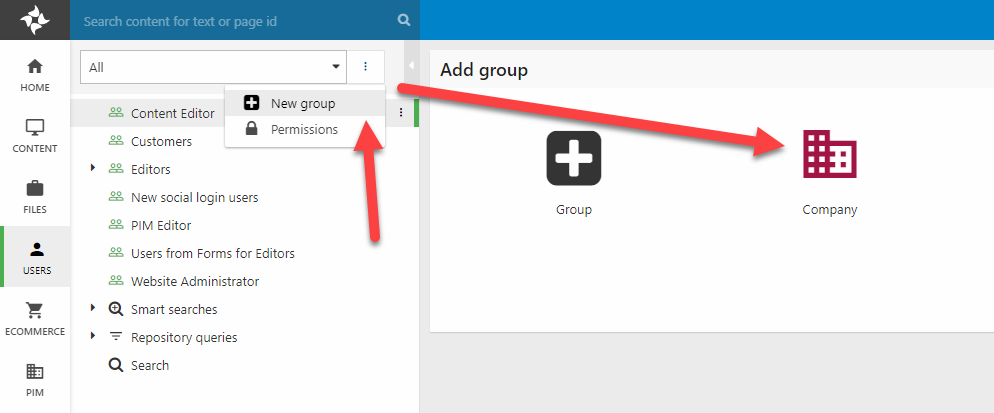This screenshot has height=413, width=994.
Task: Choose New group from context menu
Action: 302,103
